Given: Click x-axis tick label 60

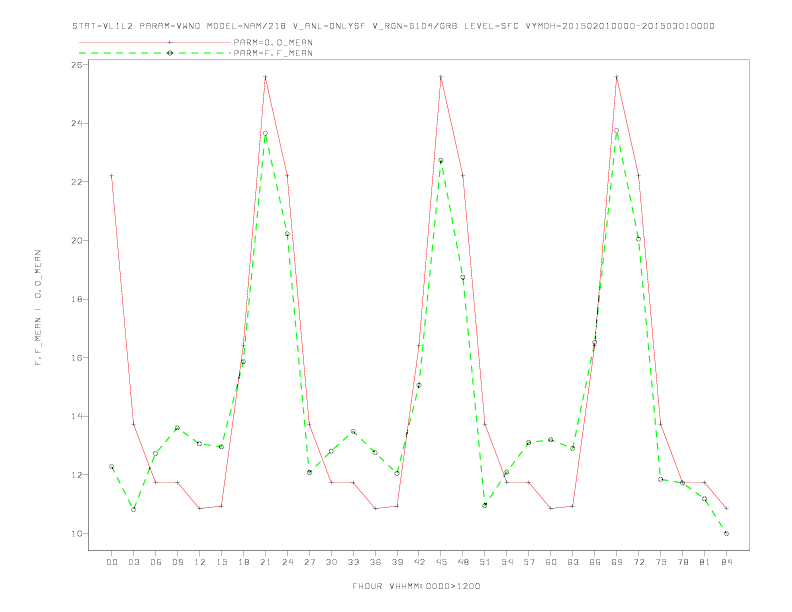Looking at the screenshot, I should 551,562.
